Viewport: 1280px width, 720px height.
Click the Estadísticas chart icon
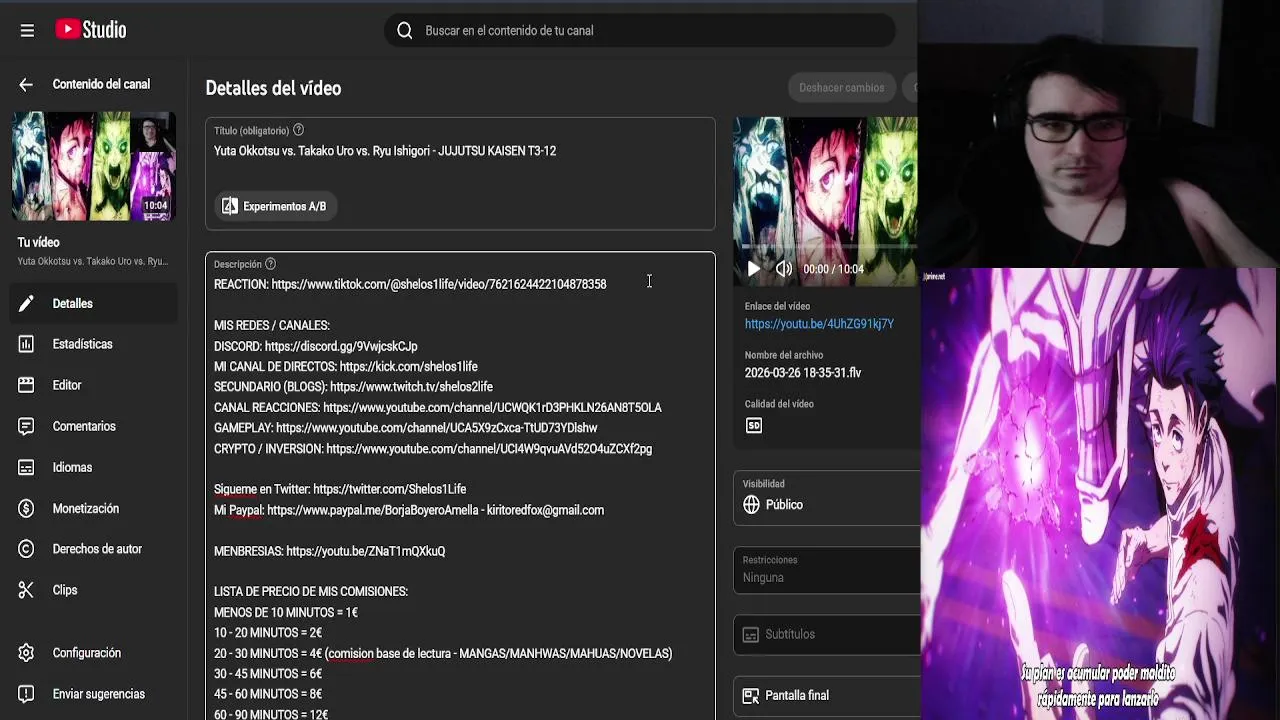pos(26,344)
